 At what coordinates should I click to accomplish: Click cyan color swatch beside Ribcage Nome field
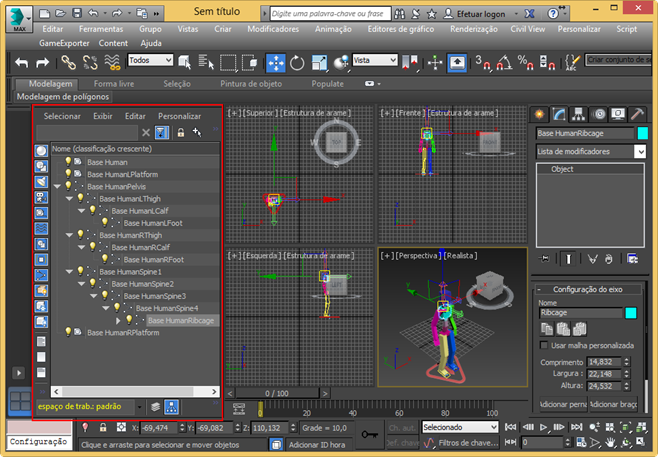click(631, 313)
